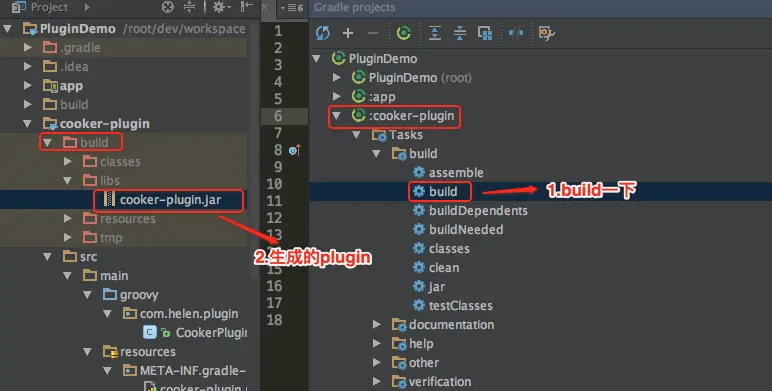
Task: Collapse the root PluginDemo Gradle node
Action: [x=317, y=59]
